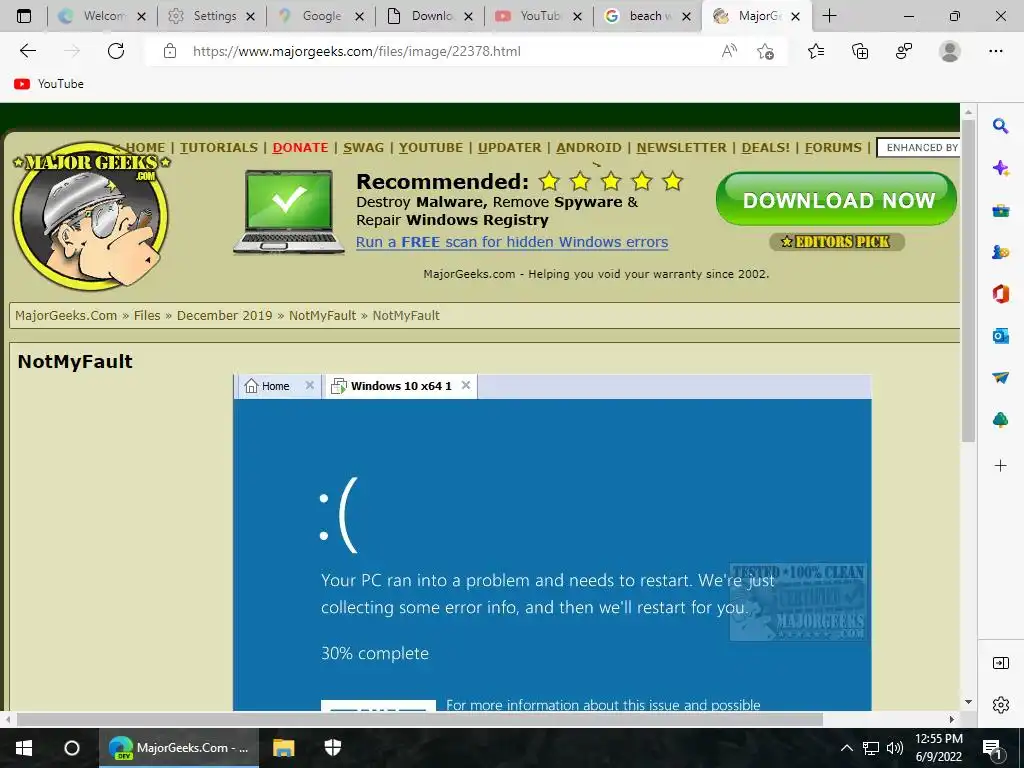Open File Explorer from taskbar
The height and width of the screenshot is (768, 1024).
point(283,748)
